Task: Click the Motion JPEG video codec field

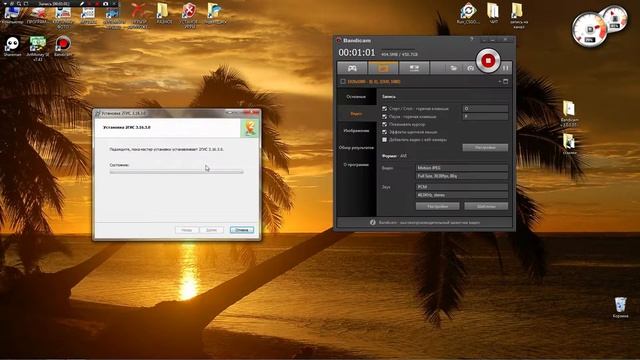Action: pos(462,168)
